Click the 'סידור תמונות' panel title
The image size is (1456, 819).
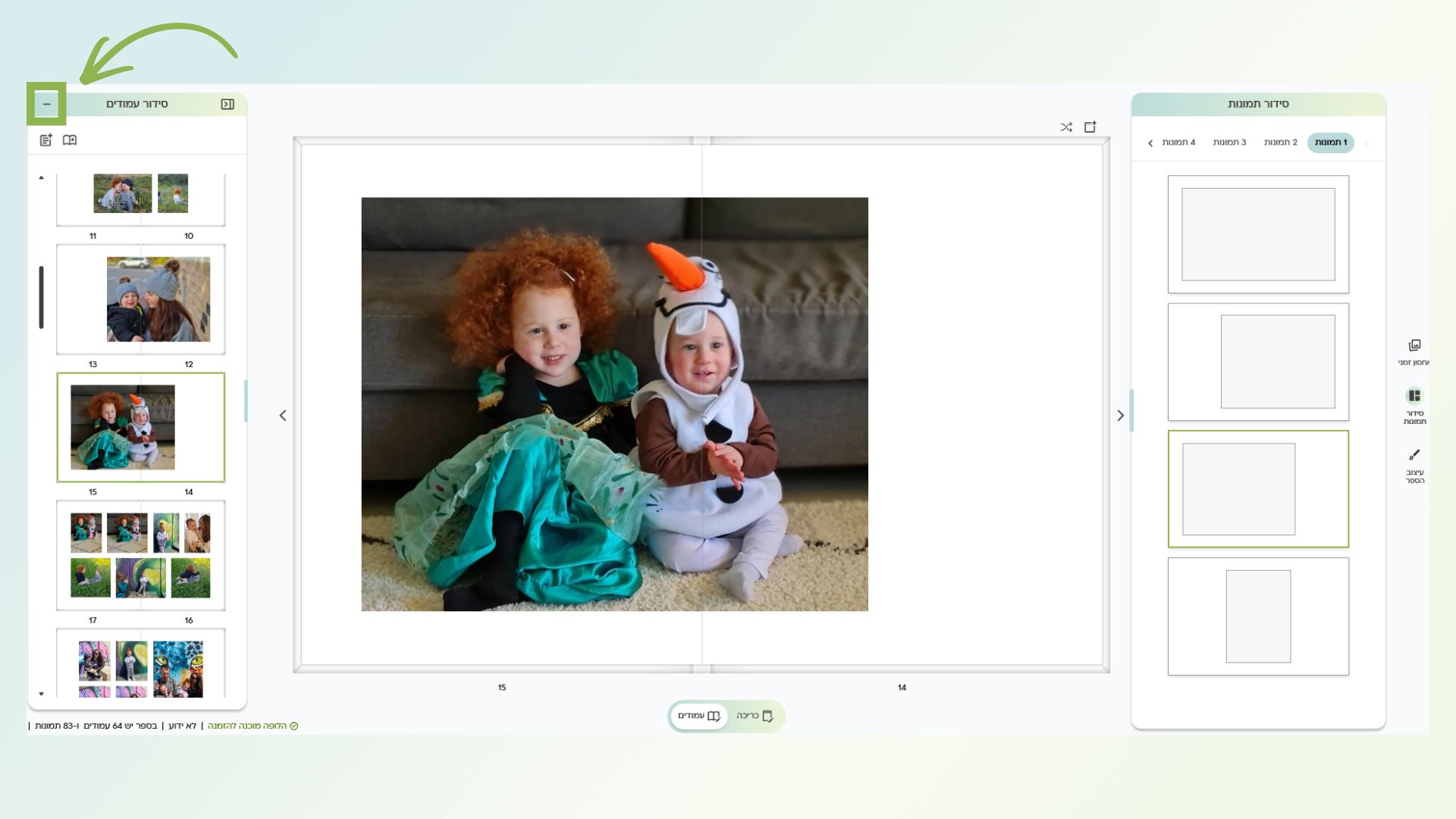[x=1258, y=104]
